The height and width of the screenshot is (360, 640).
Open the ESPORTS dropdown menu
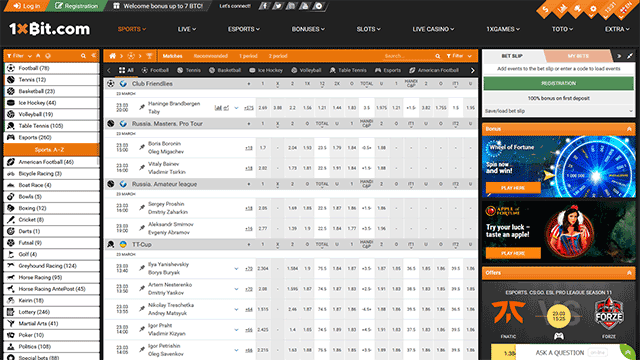coord(244,29)
